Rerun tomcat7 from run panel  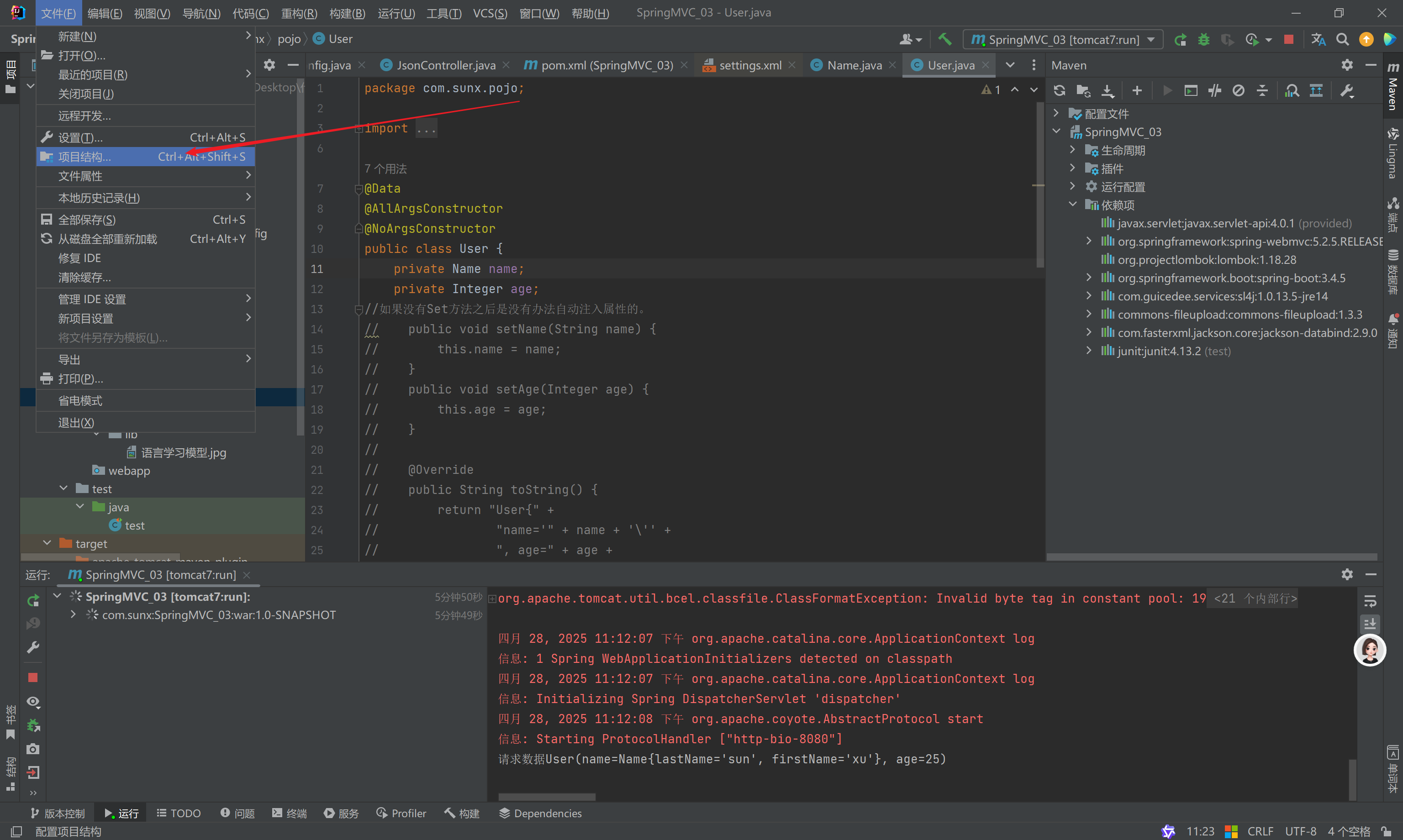[33, 600]
